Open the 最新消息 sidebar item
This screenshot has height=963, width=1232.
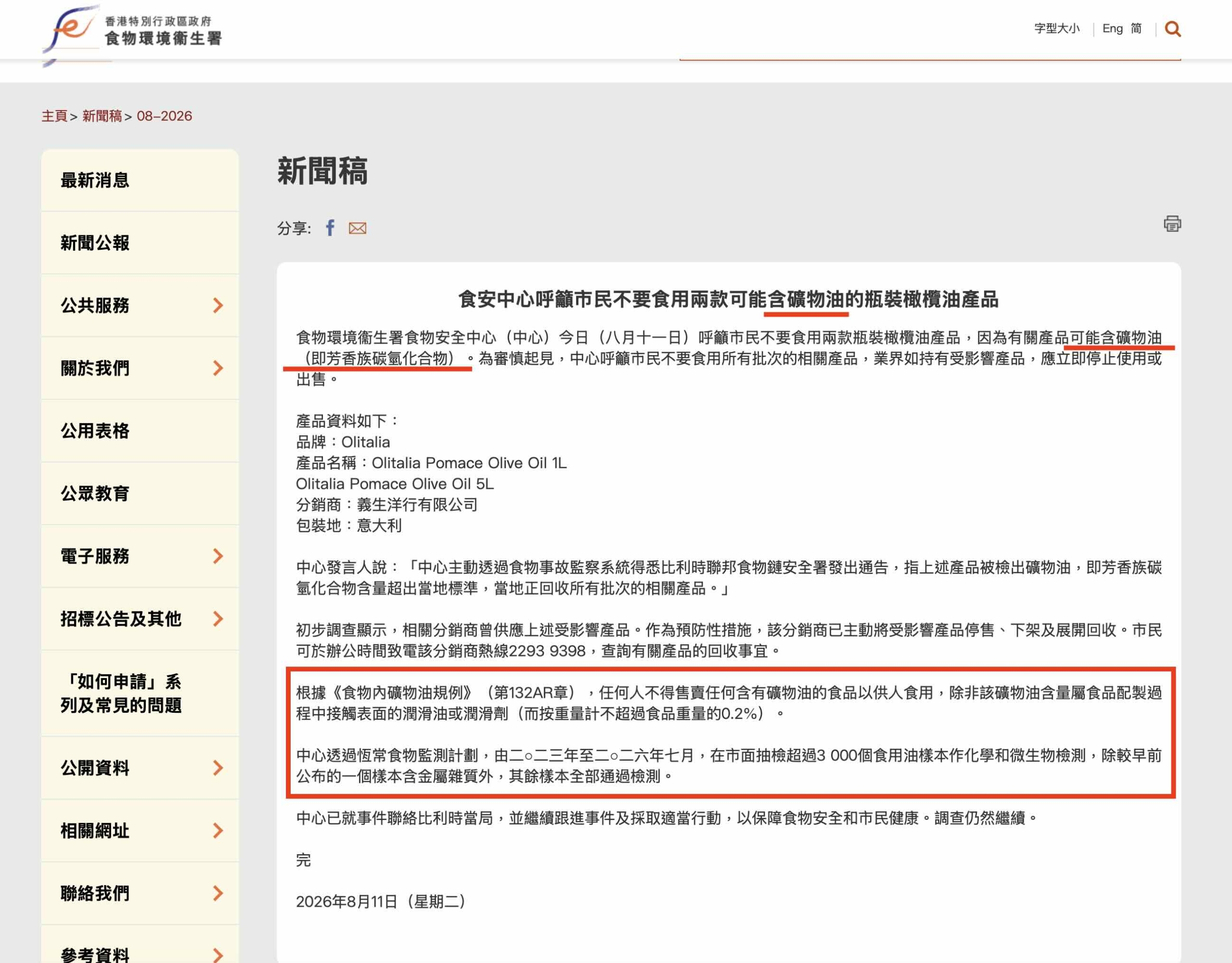140,180
